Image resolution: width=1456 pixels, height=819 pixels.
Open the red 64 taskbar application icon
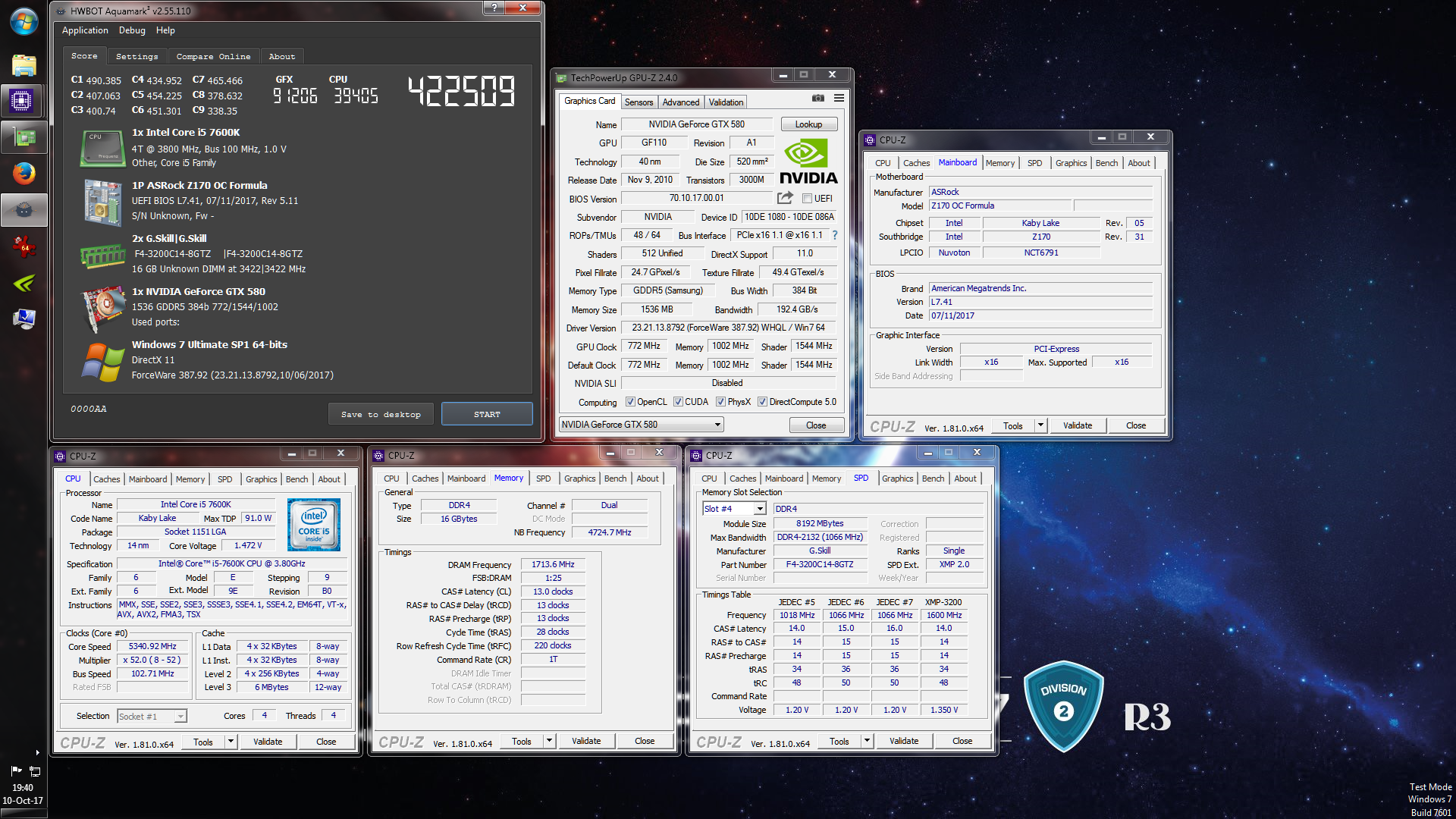pos(24,246)
